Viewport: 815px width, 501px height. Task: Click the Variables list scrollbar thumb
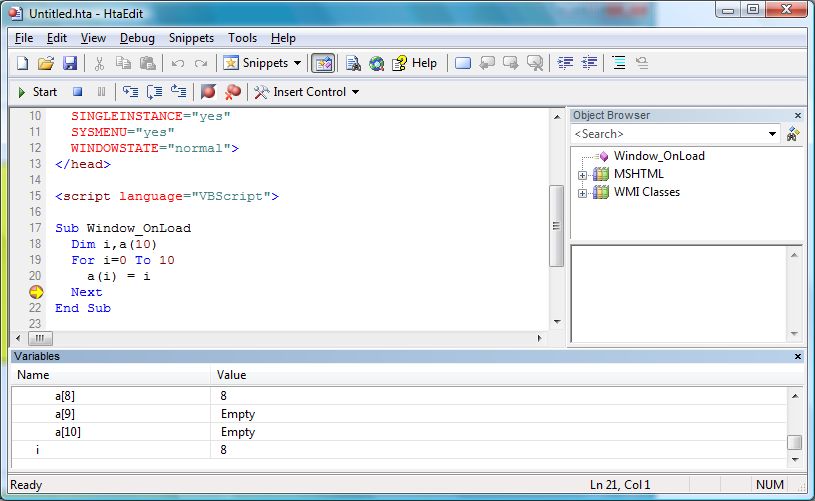[794, 442]
